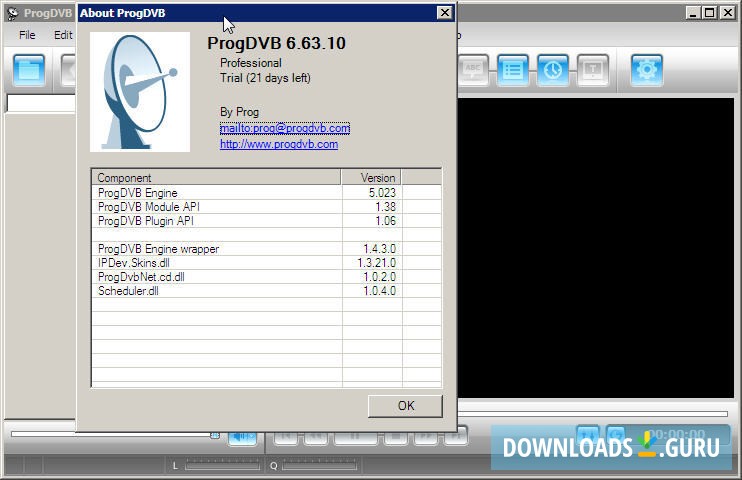This screenshot has width=742, height=480.
Task: Select the ProgDVB Engine row
Action: pyautogui.click(x=266, y=193)
